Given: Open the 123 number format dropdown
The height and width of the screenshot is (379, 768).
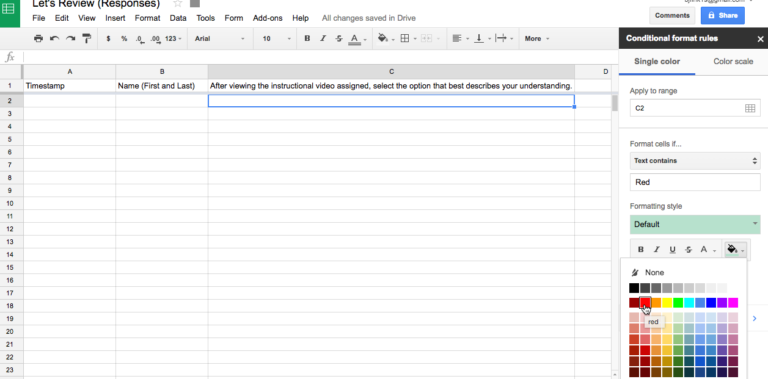Looking at the screenshot, I should (x=173, y=38).
